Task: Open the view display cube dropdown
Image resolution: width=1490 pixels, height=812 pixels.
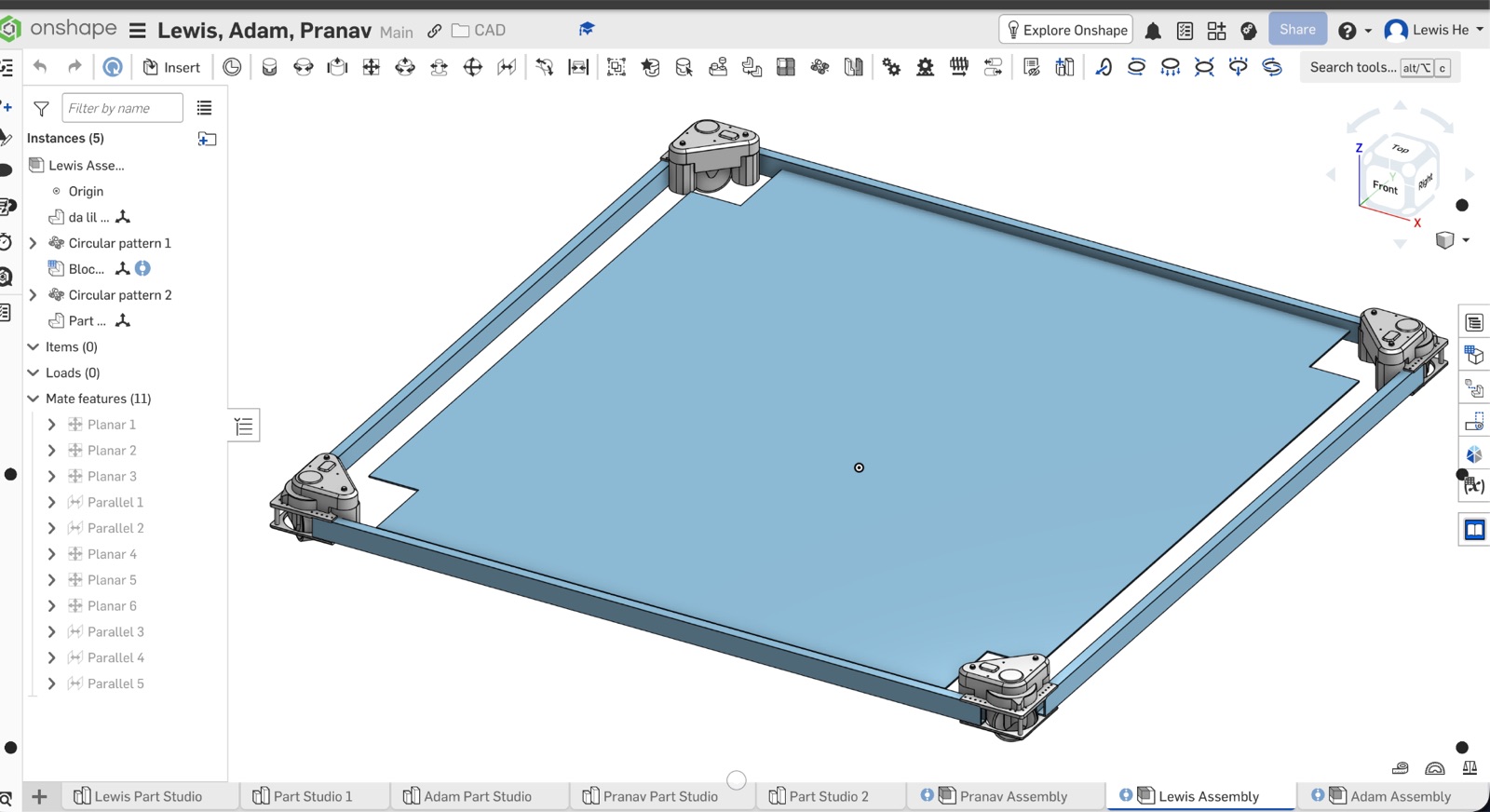Action: pyautogui.click(x=1465, y=240)
